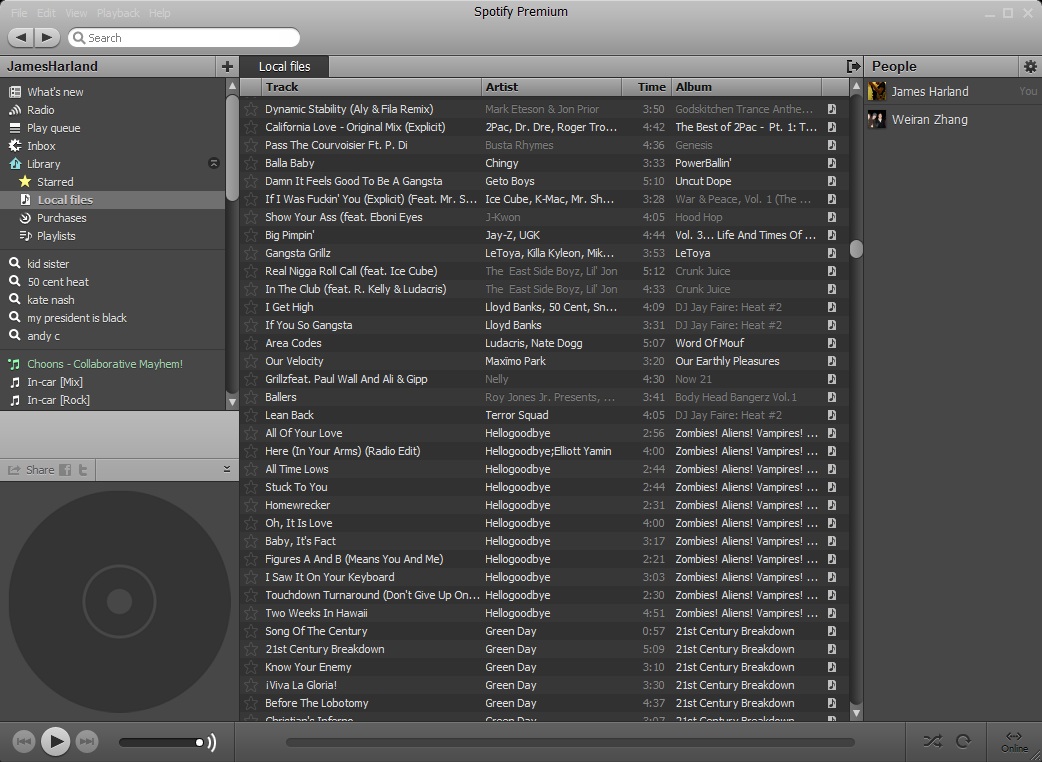
Task: Open People panel settings gear
Action: pyautogui.click(x=1030, y=66)
